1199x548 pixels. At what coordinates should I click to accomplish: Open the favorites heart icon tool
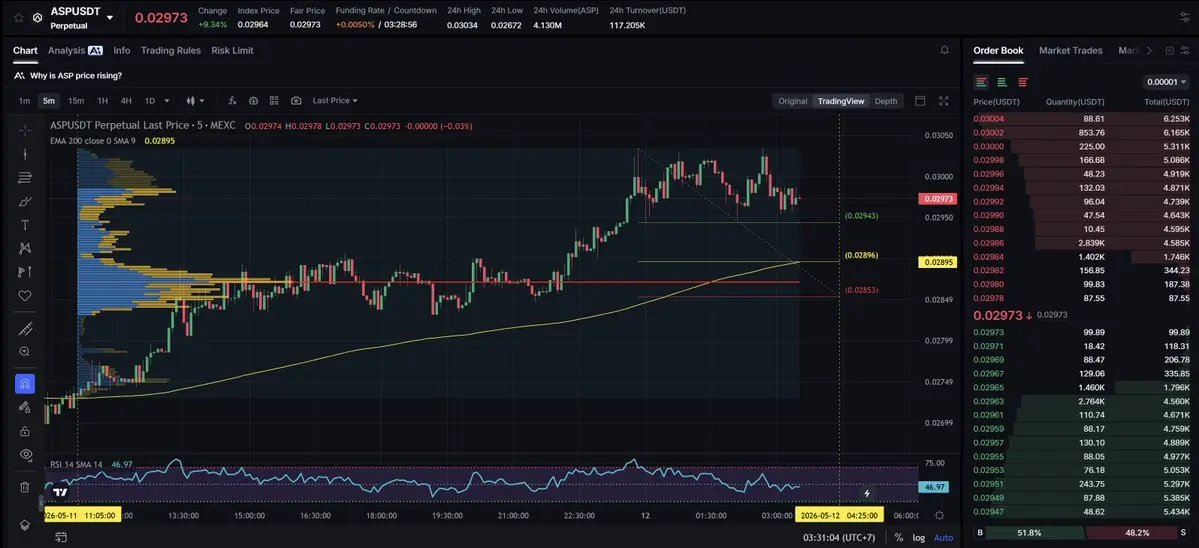tap(24, 295)
